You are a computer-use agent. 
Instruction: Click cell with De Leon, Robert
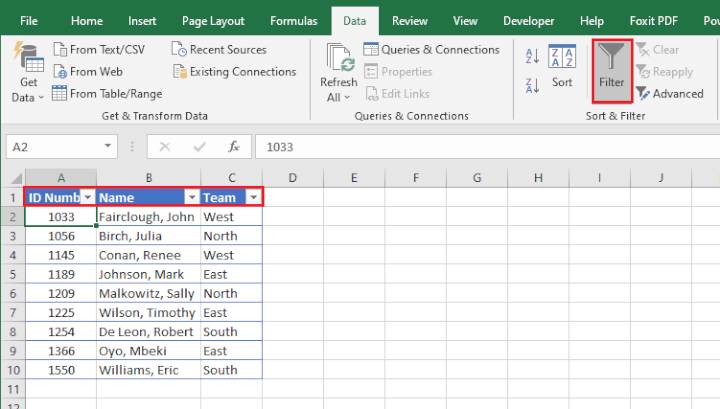148,332
